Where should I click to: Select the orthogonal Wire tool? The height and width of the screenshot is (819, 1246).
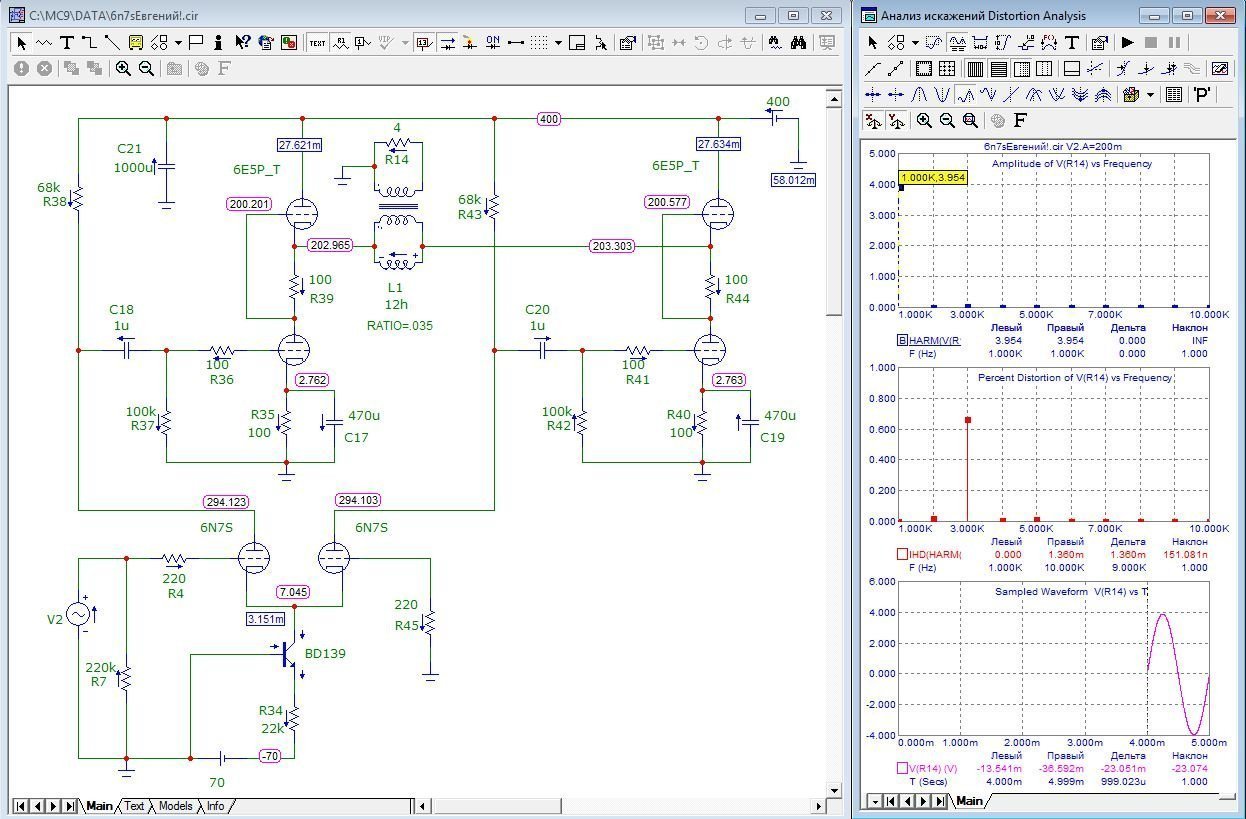(89, 43)
